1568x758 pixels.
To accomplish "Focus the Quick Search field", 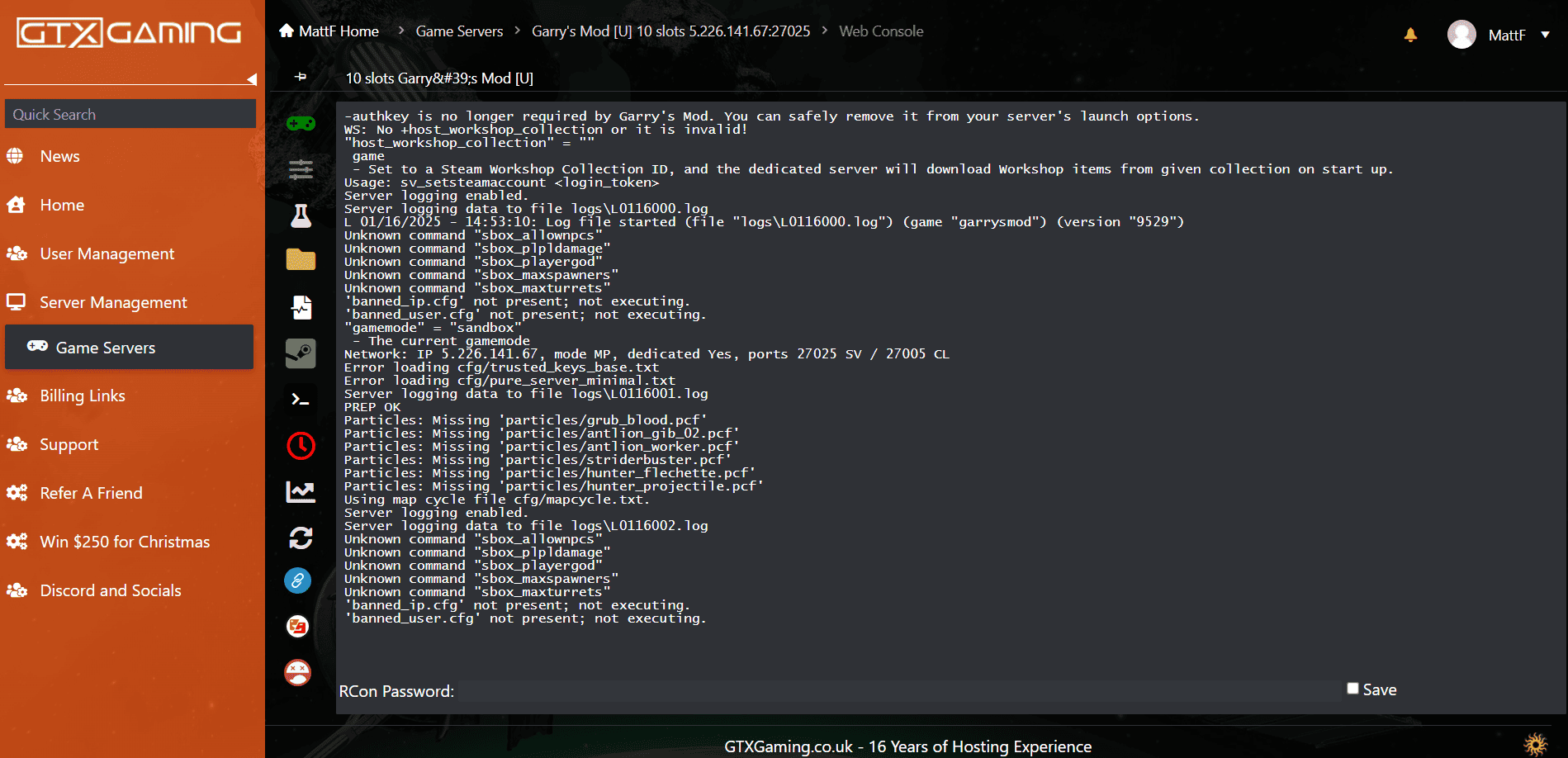I will point(130,114).
